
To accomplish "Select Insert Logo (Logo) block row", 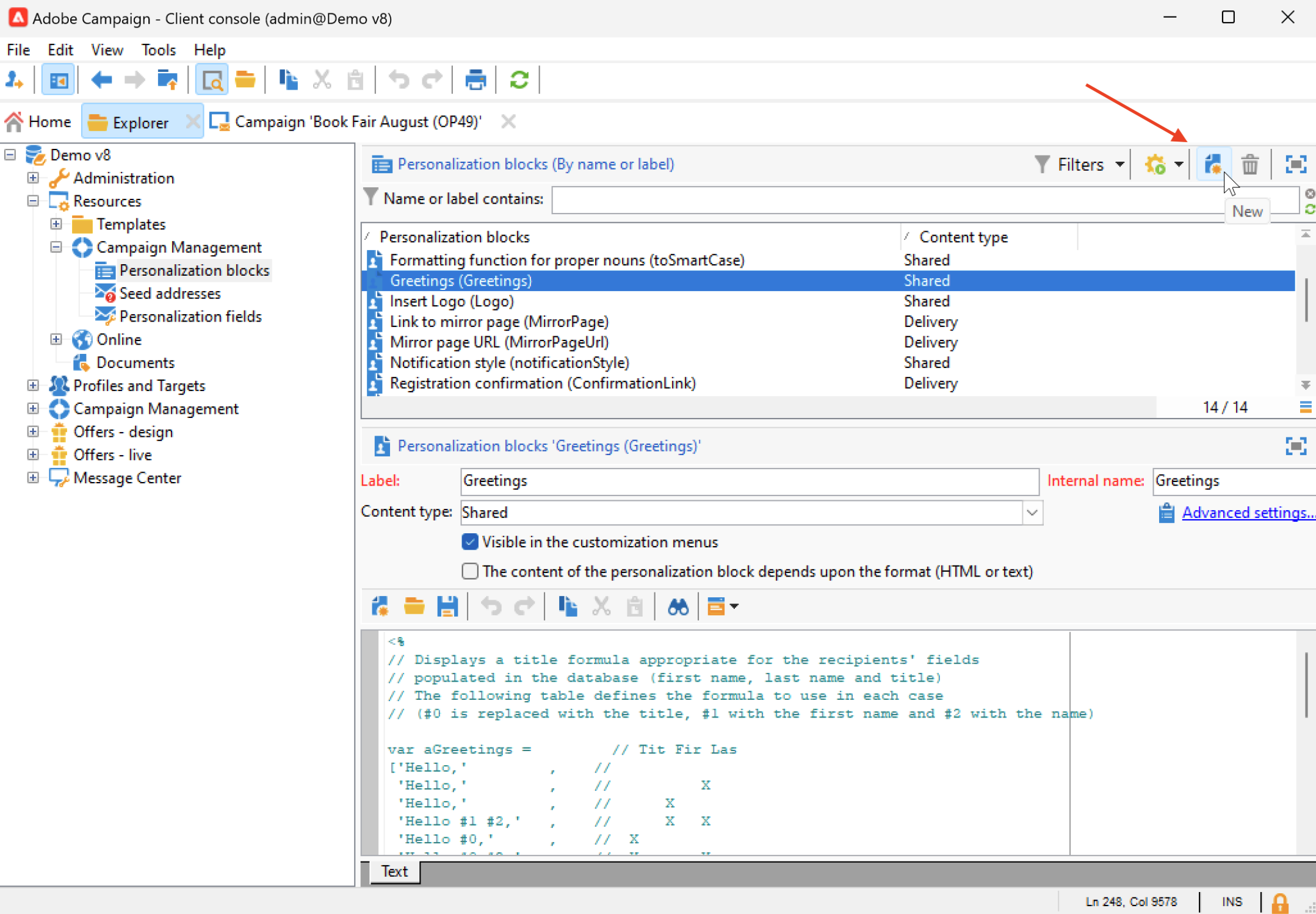I will (x=452, y=301).
